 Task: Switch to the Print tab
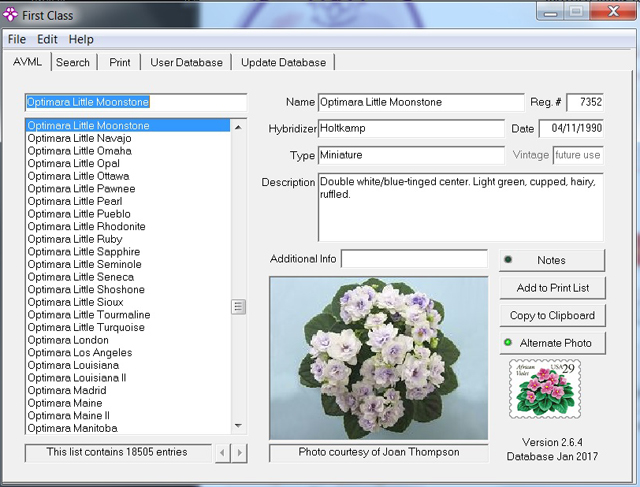120,62
